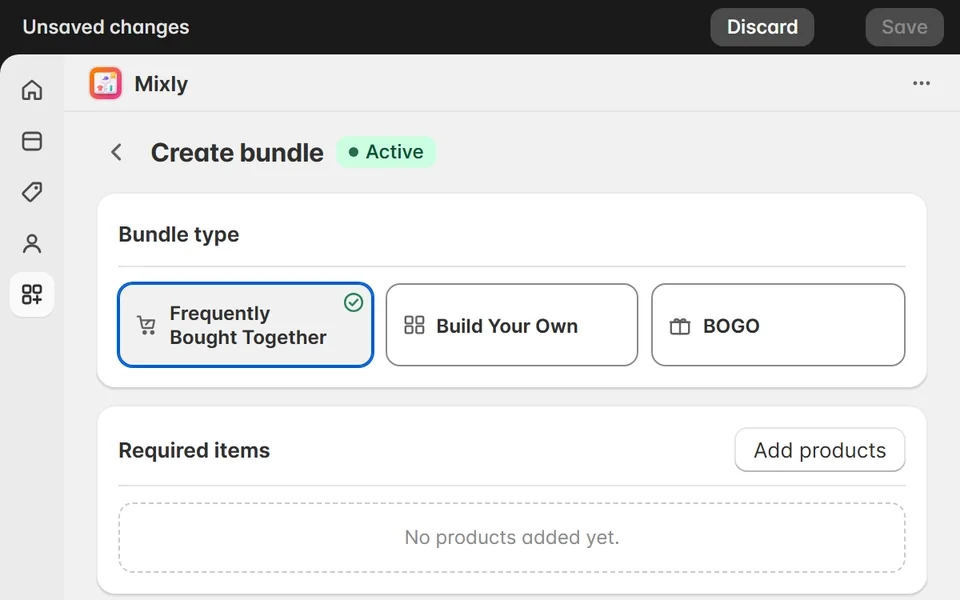Open the Products tag icon in sidebar
The image size is (960, 600).
click(32, 192)
